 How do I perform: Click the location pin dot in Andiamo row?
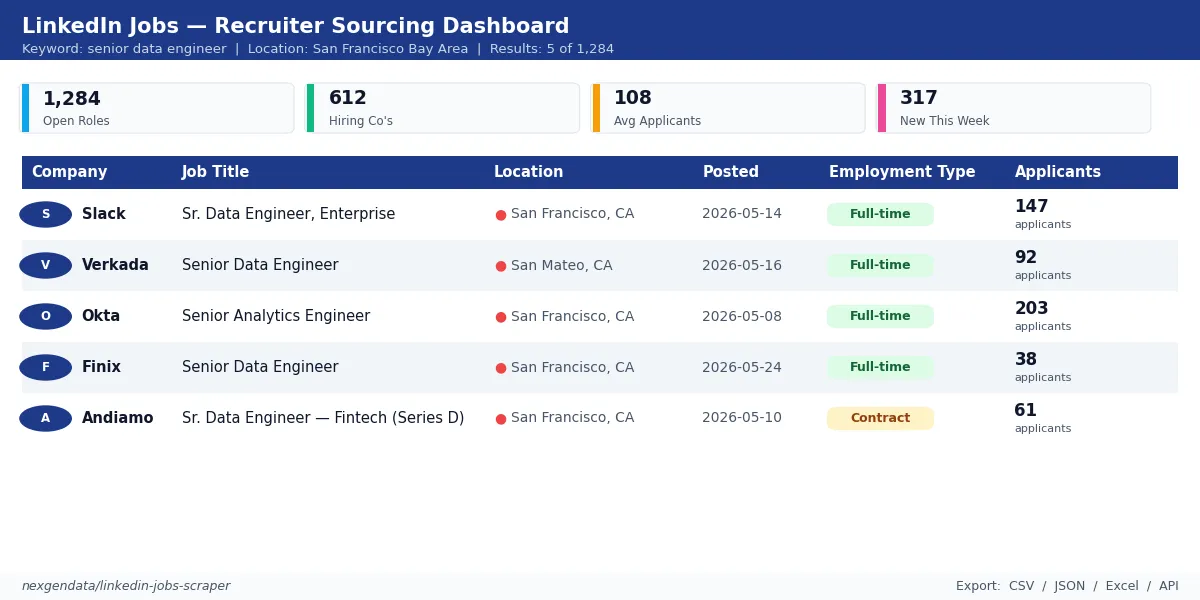point(501,419)
